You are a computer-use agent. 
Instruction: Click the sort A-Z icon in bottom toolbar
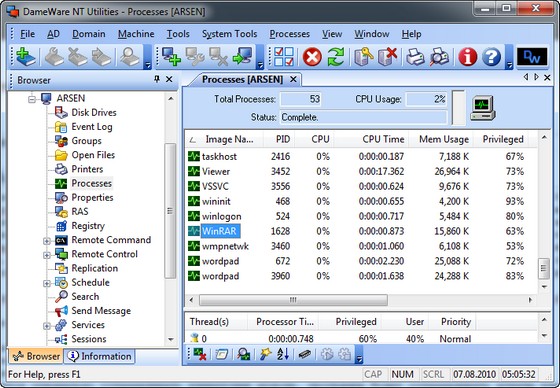coord(283,354)
